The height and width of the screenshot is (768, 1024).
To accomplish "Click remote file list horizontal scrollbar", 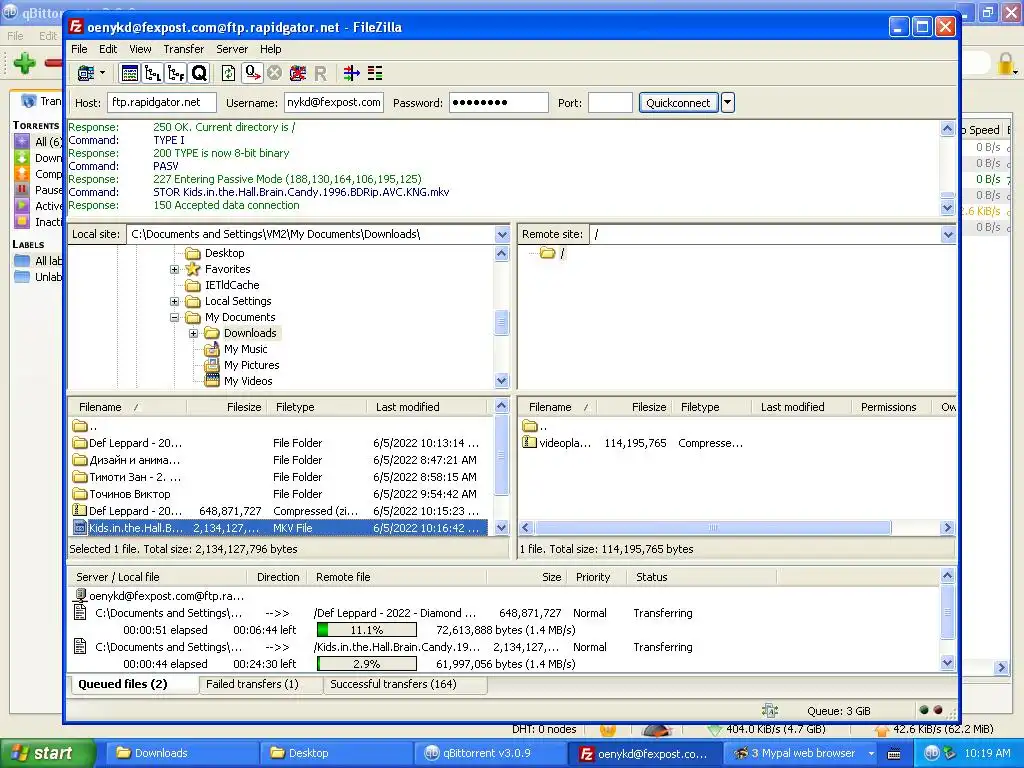I will pyautogui.click(x=712, y=528).
